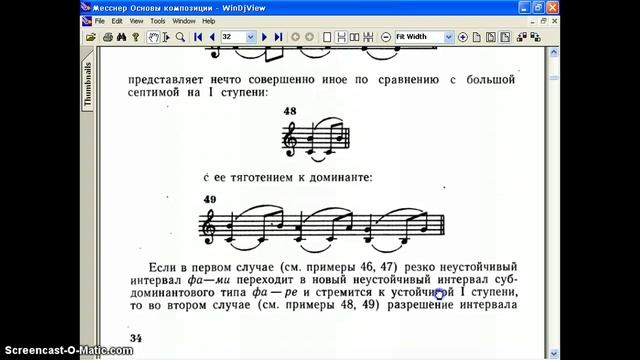The height and width of the screenshot is (360, 640).
Task: Click the rotate right icon
Action: point(536,37)
